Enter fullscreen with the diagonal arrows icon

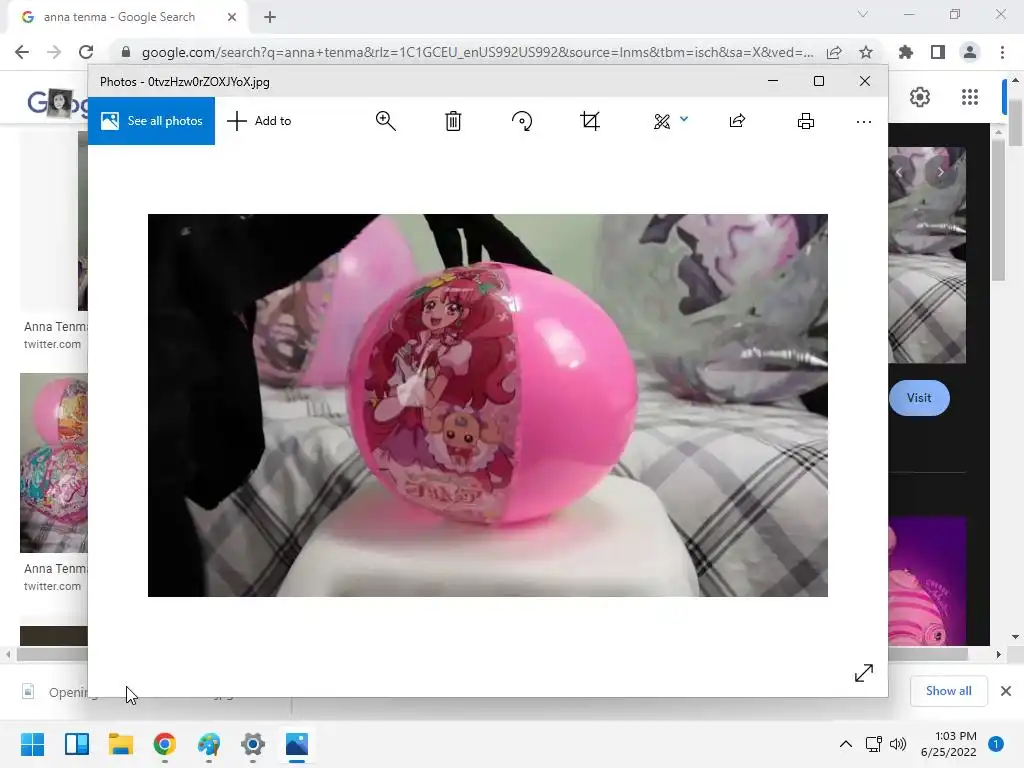[x=863, y=673]
